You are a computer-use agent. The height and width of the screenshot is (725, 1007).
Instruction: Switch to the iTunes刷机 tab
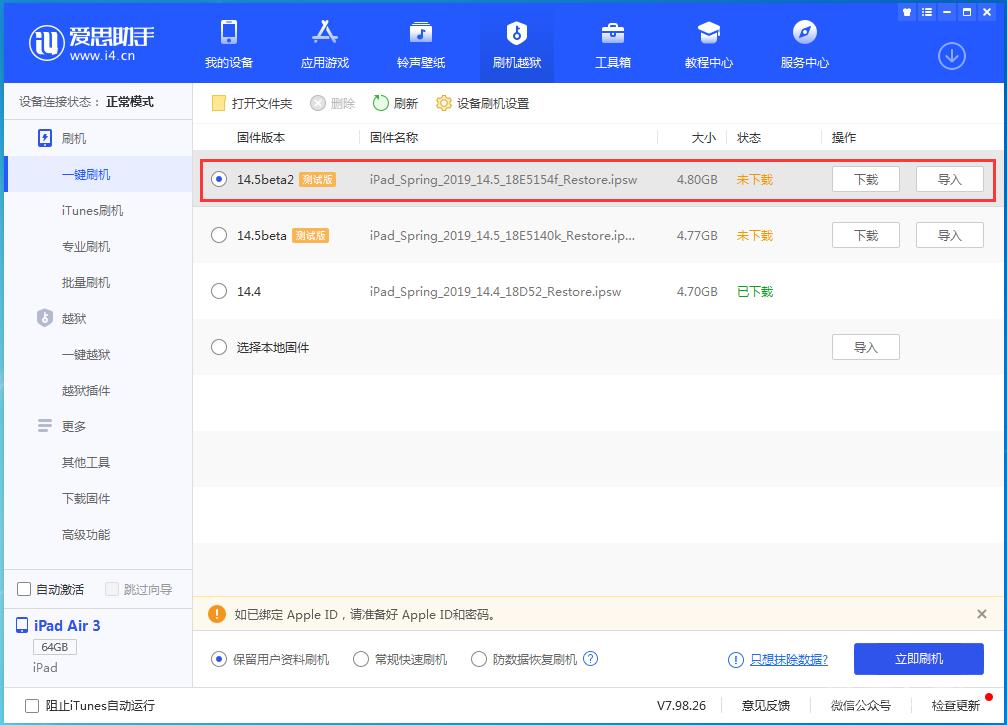(97, 210)
